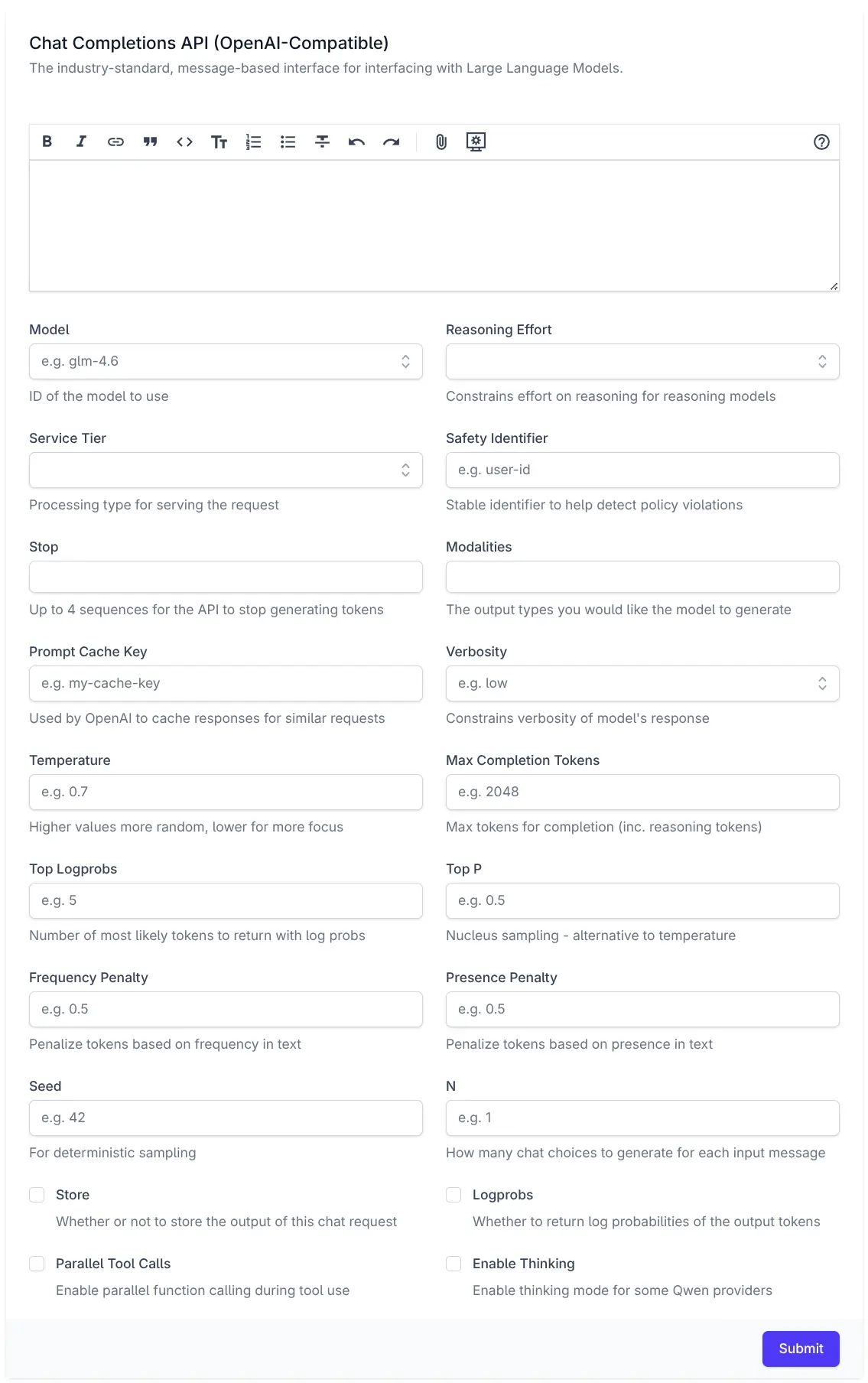Submit the chat completions form
Viewport: 868px width, 1383px height.
point(801,1349)
